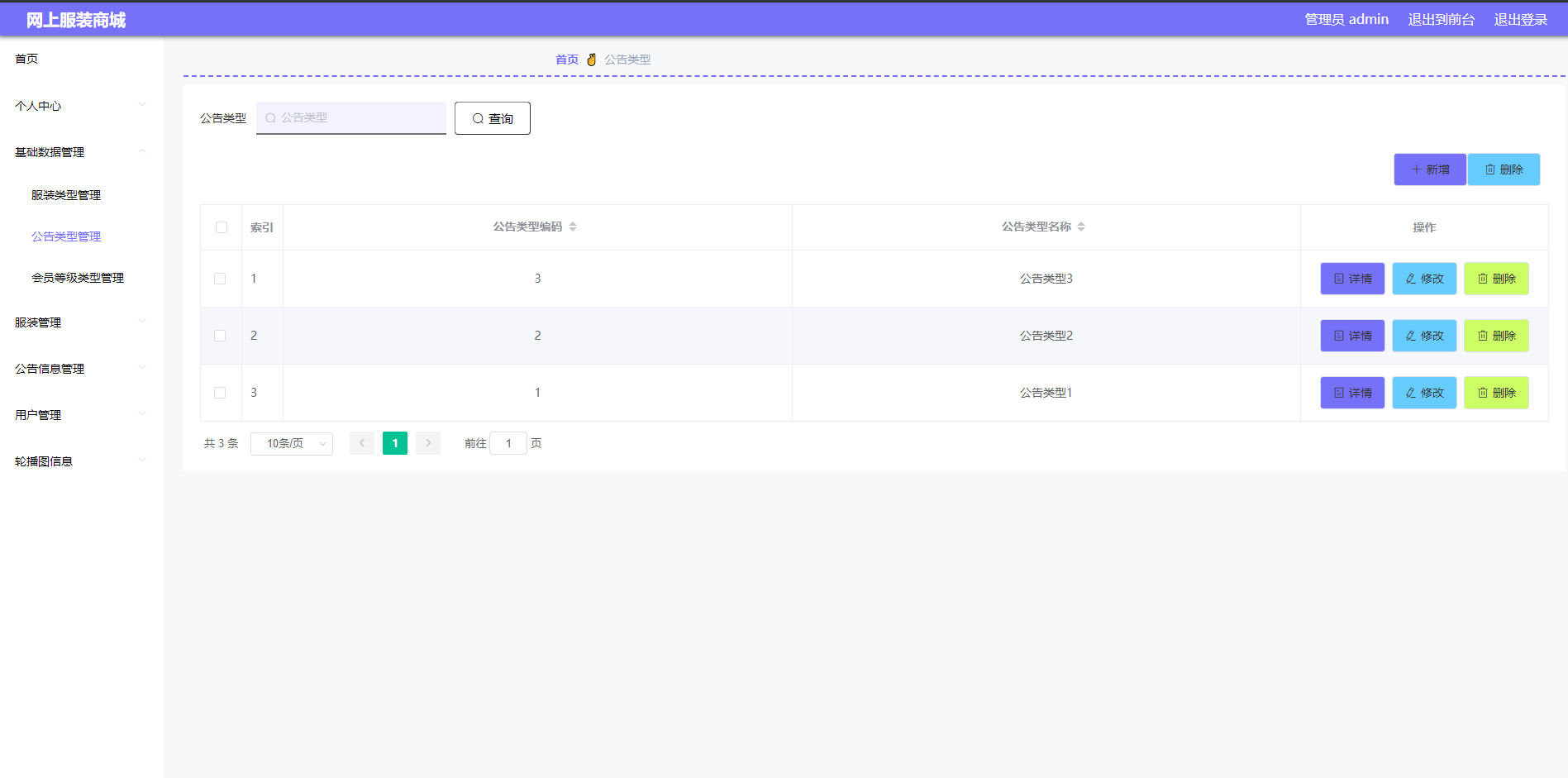The width and height of the screenshot is (1568, 778).
Task: Collapse 基础数据管理 sidebar menu
Action: point(81,152)
